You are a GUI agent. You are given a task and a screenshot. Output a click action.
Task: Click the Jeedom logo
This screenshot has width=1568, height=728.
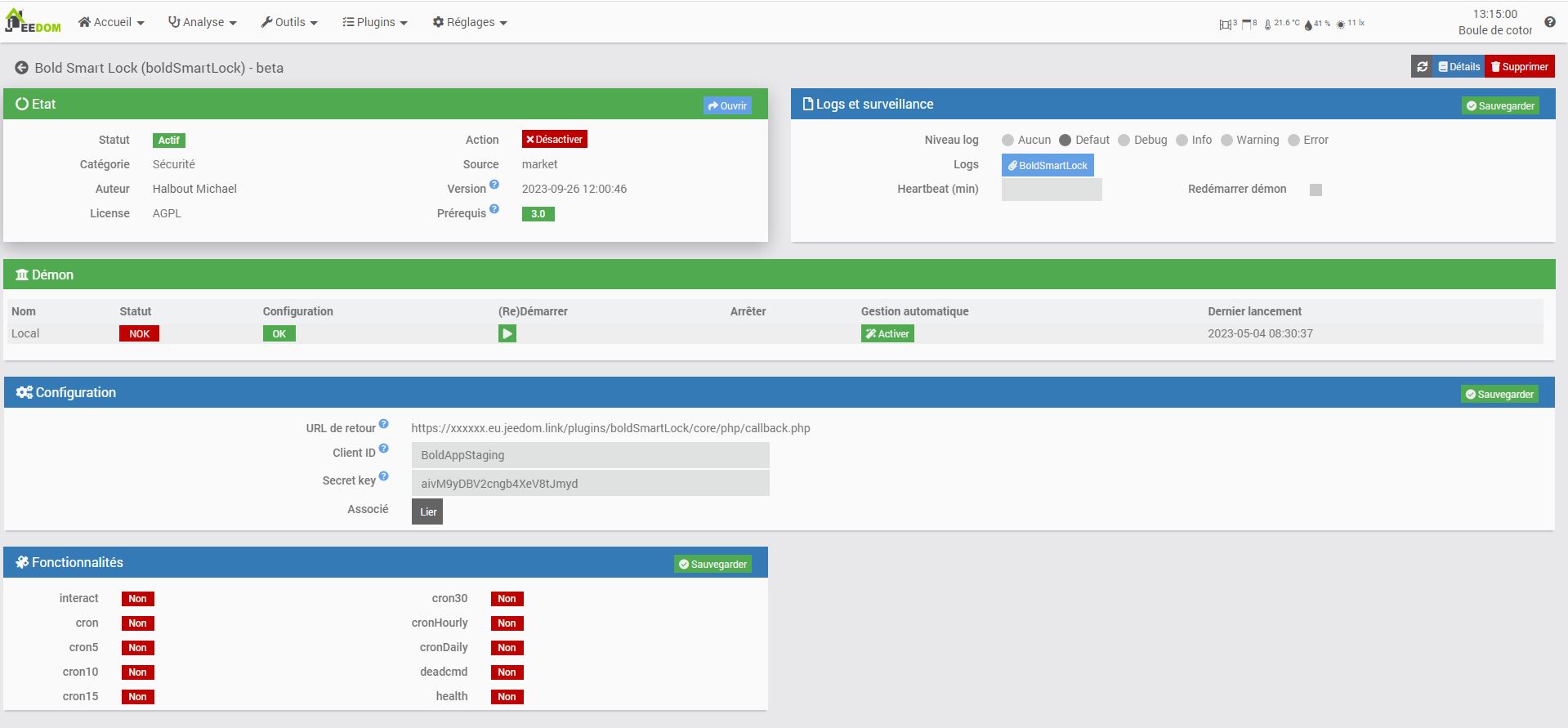pyautogui.click(x=33, y=21)
